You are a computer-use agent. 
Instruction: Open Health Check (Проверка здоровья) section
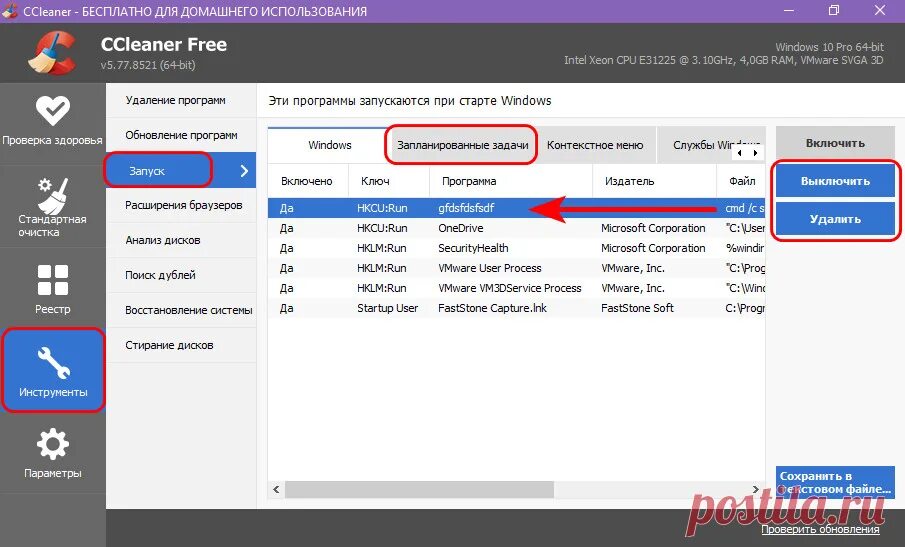pyautogui.click(x=53, y=123)
